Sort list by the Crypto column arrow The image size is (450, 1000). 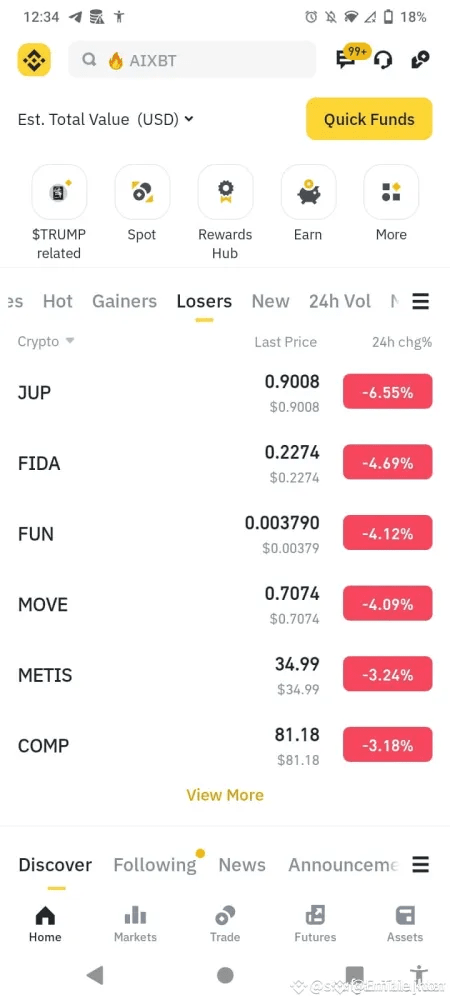70,341
